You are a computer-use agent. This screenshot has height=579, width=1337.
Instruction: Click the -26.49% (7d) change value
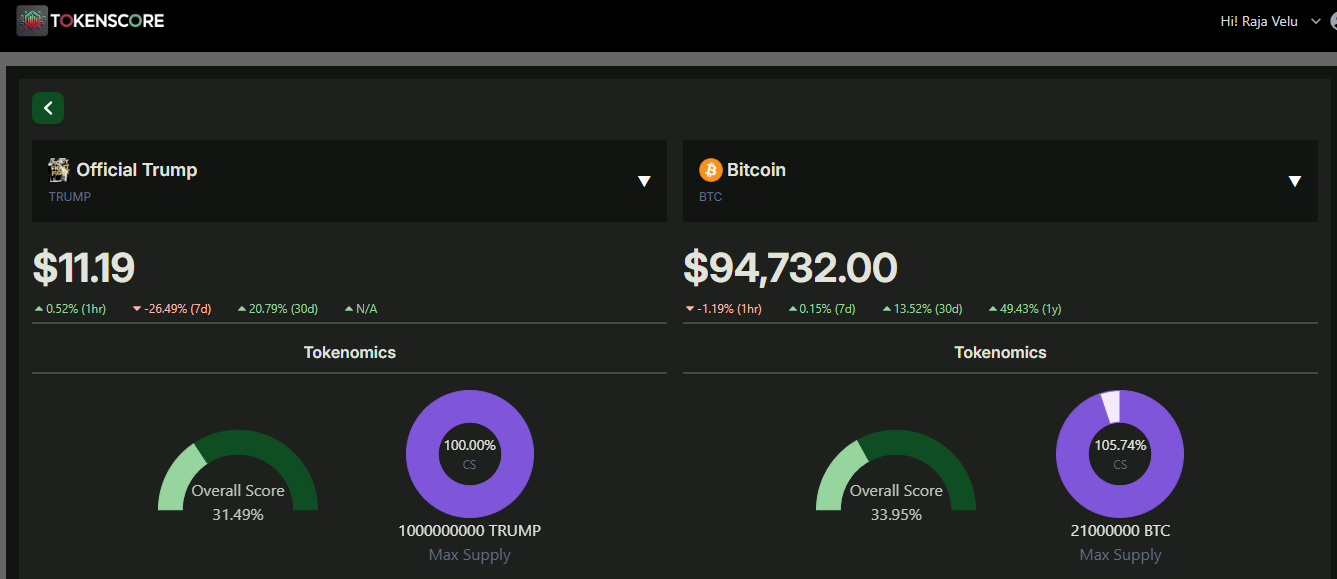click(172, 309)
